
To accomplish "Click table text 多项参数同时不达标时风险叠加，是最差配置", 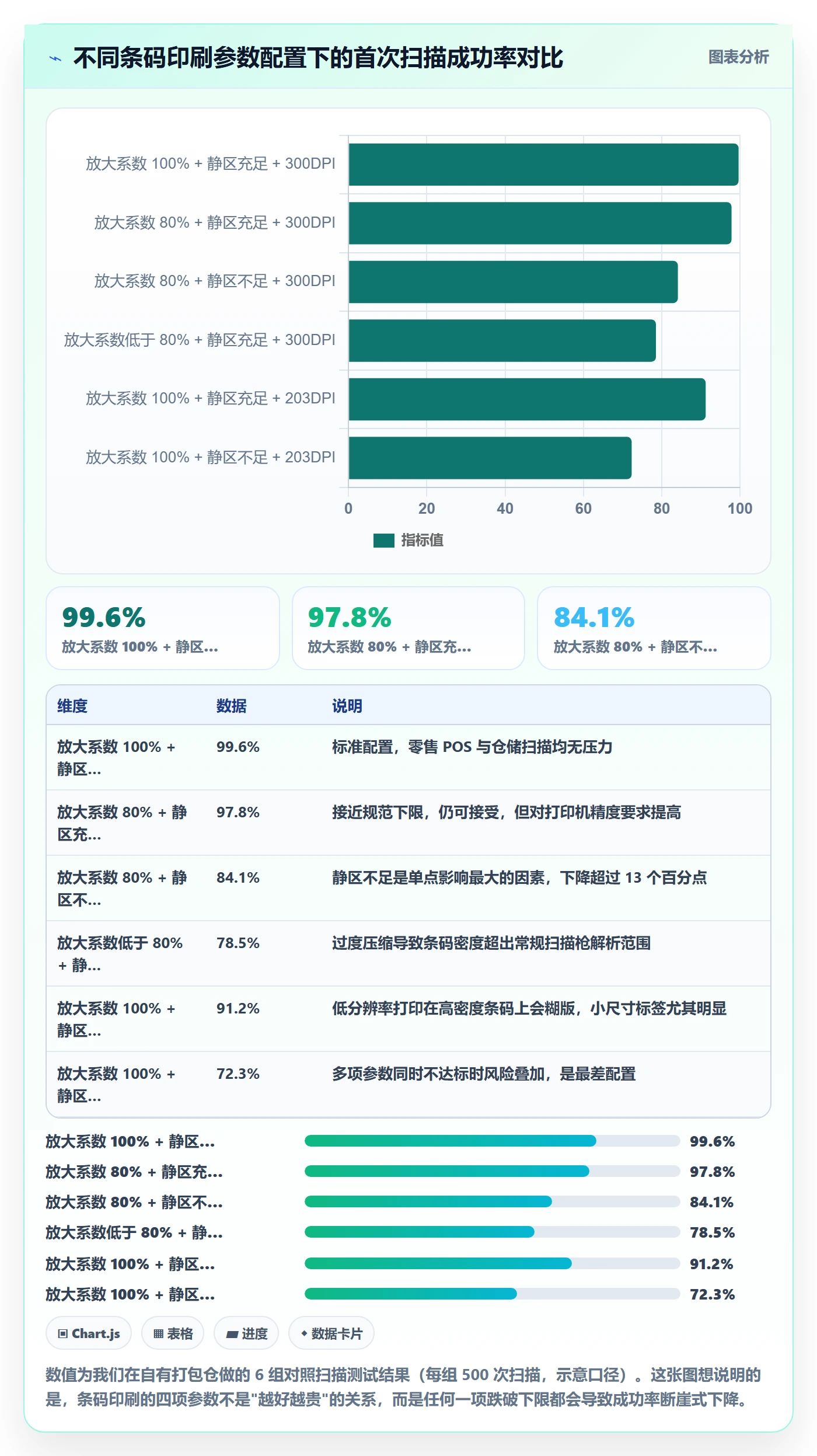I will coord(484,1074).
